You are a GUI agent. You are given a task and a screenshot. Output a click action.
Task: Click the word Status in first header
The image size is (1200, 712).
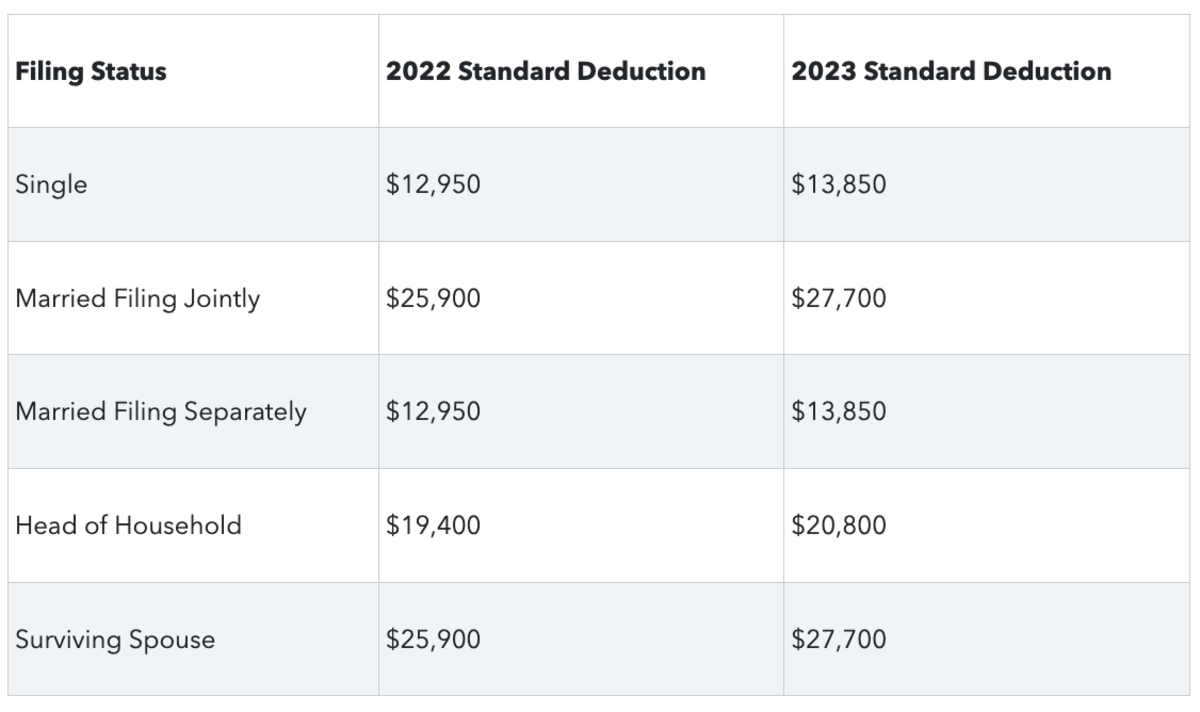coord(127,72)
